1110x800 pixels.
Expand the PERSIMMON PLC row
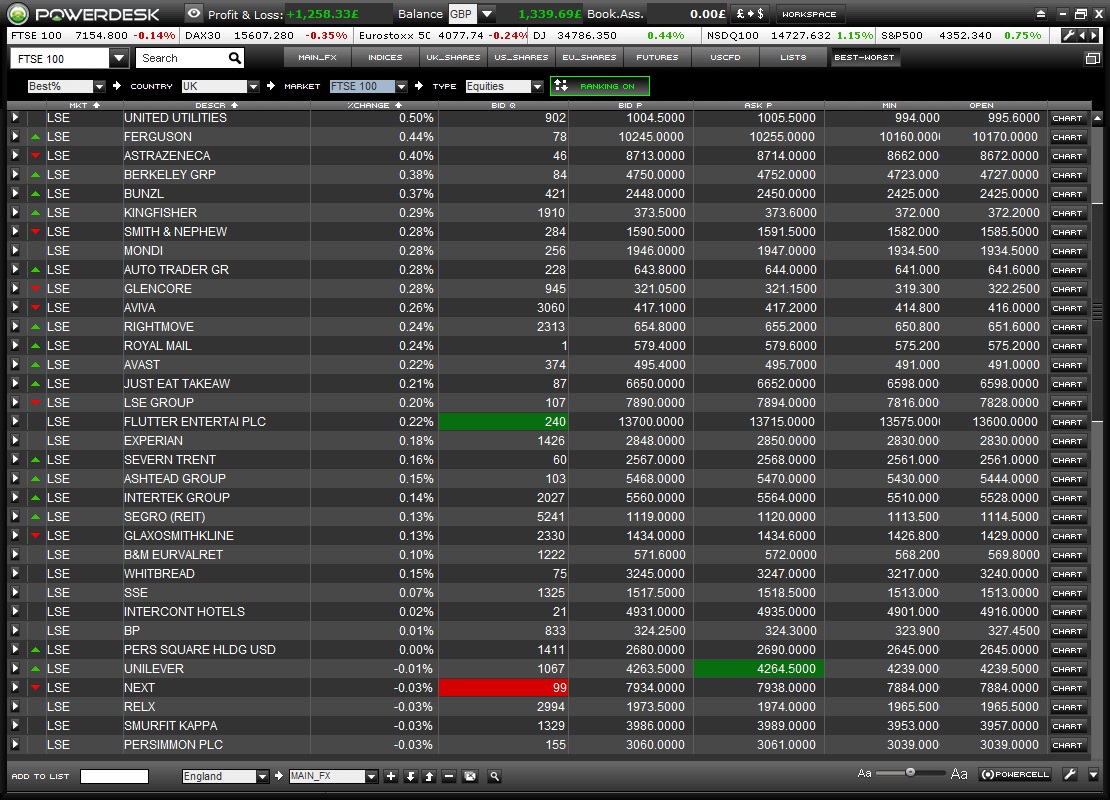click(15, 745)
